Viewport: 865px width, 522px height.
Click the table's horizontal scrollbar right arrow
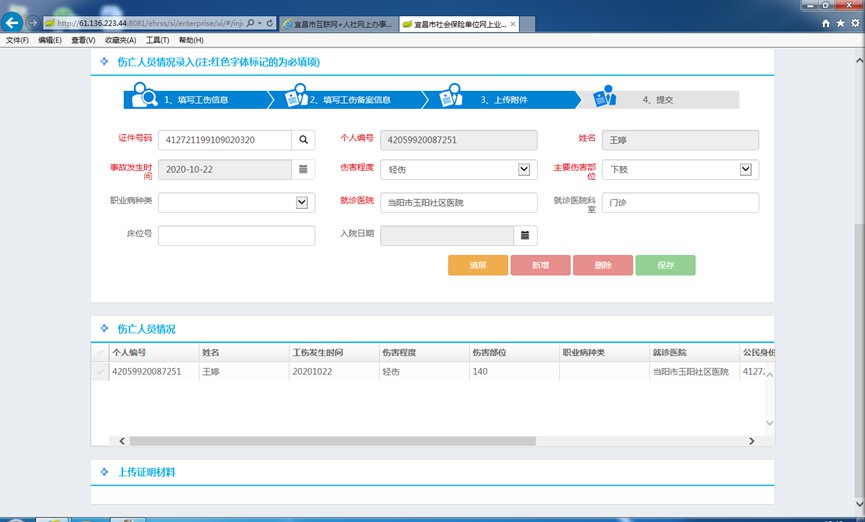click(x=752, y=440)
